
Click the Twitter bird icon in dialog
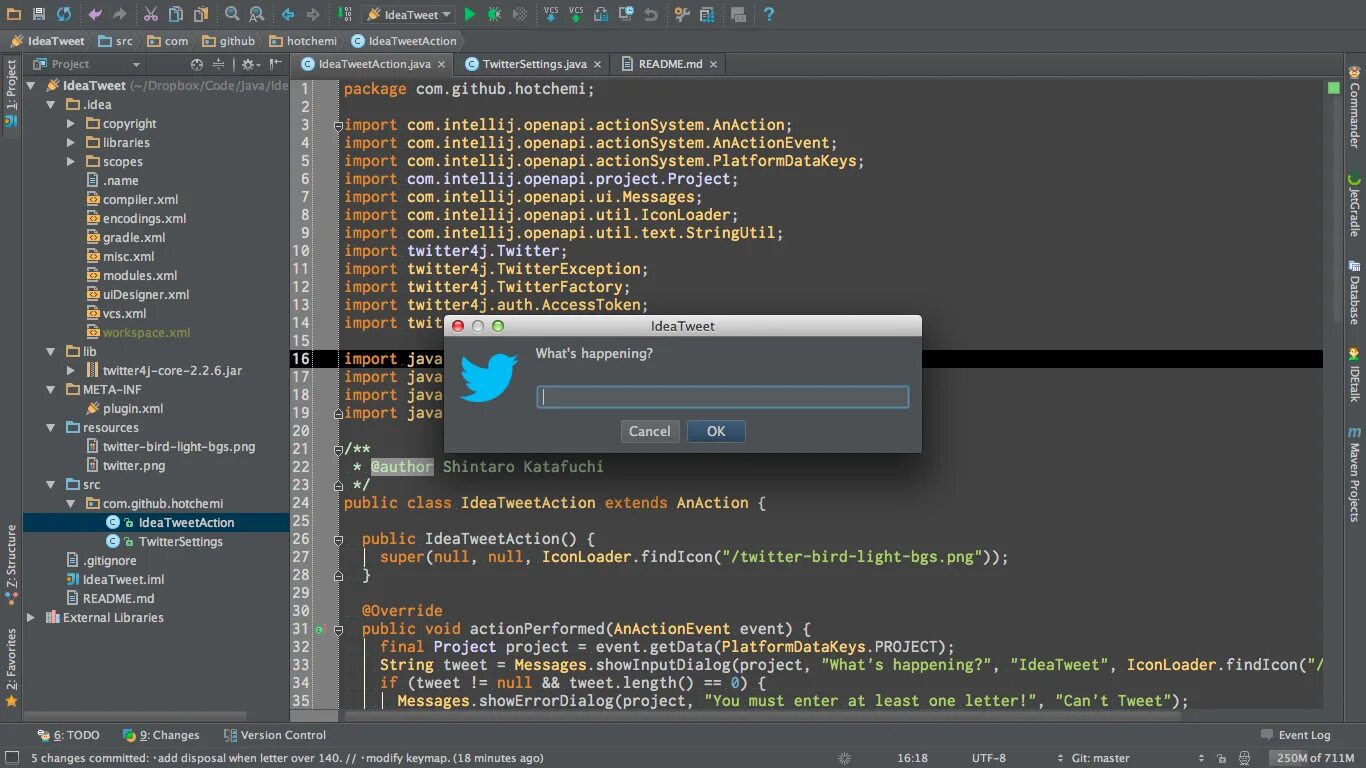click(489, 378)
